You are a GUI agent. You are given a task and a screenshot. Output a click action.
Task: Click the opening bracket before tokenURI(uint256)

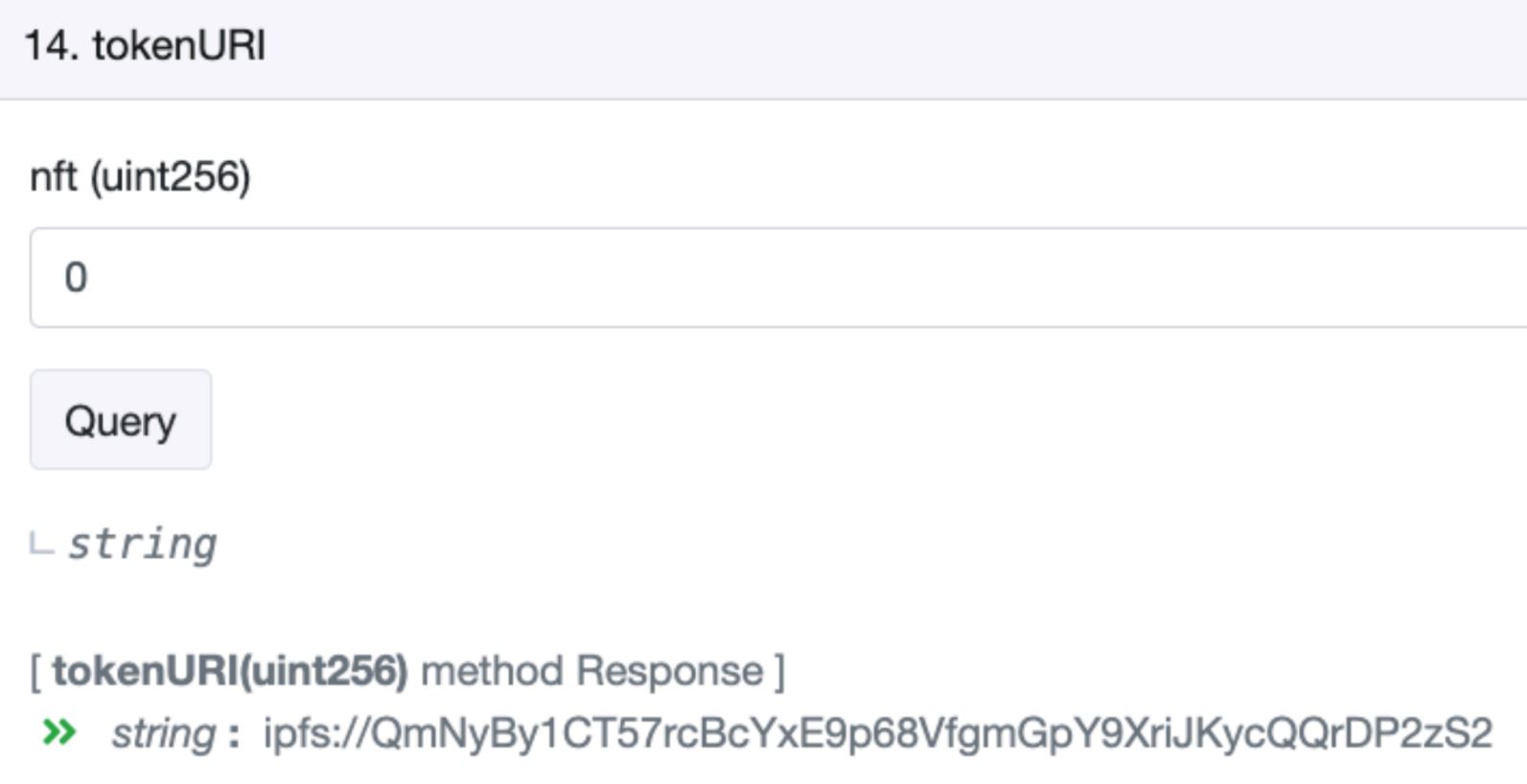coord(35,671)
